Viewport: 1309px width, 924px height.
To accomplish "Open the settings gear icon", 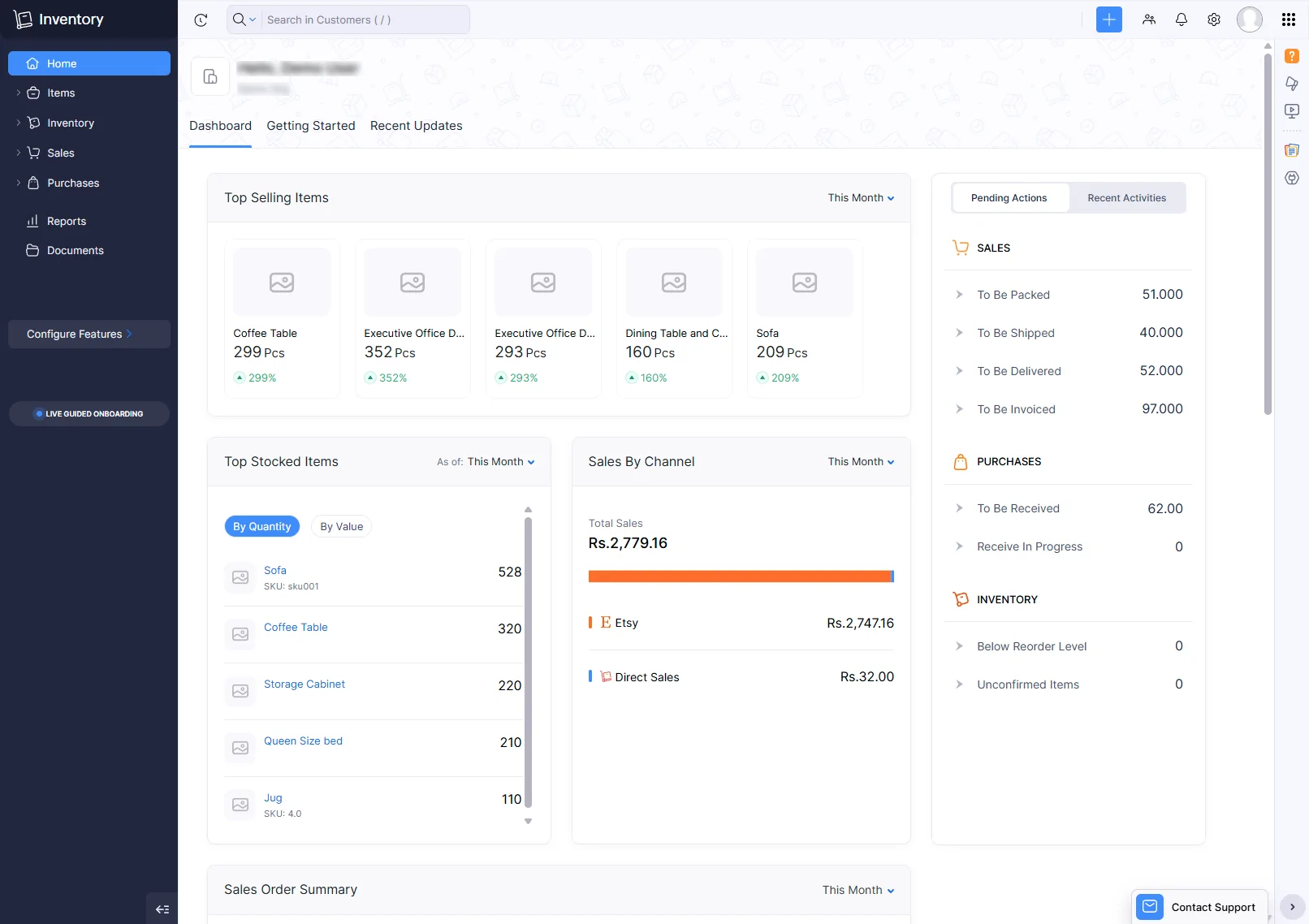I will tap(1213, 19).
